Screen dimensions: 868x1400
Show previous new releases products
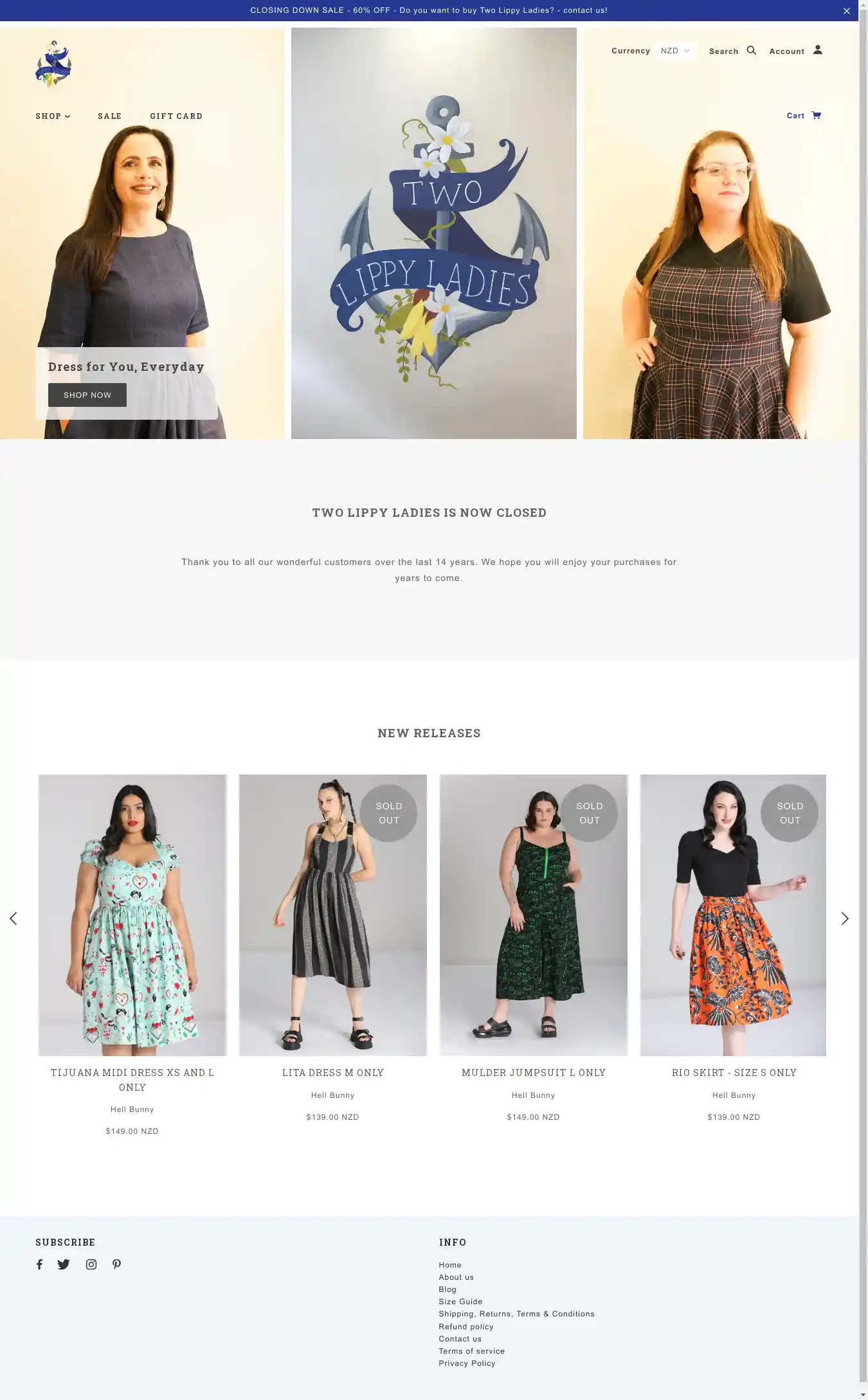(x=13, y=919)
